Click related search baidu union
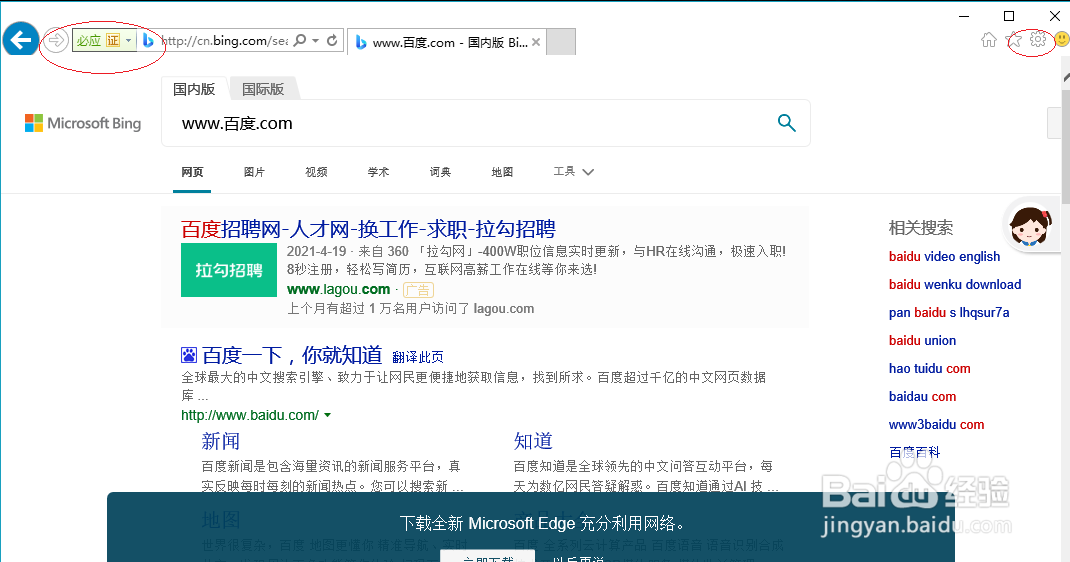This screenshot has width=1070, height=562. (922, 341)
